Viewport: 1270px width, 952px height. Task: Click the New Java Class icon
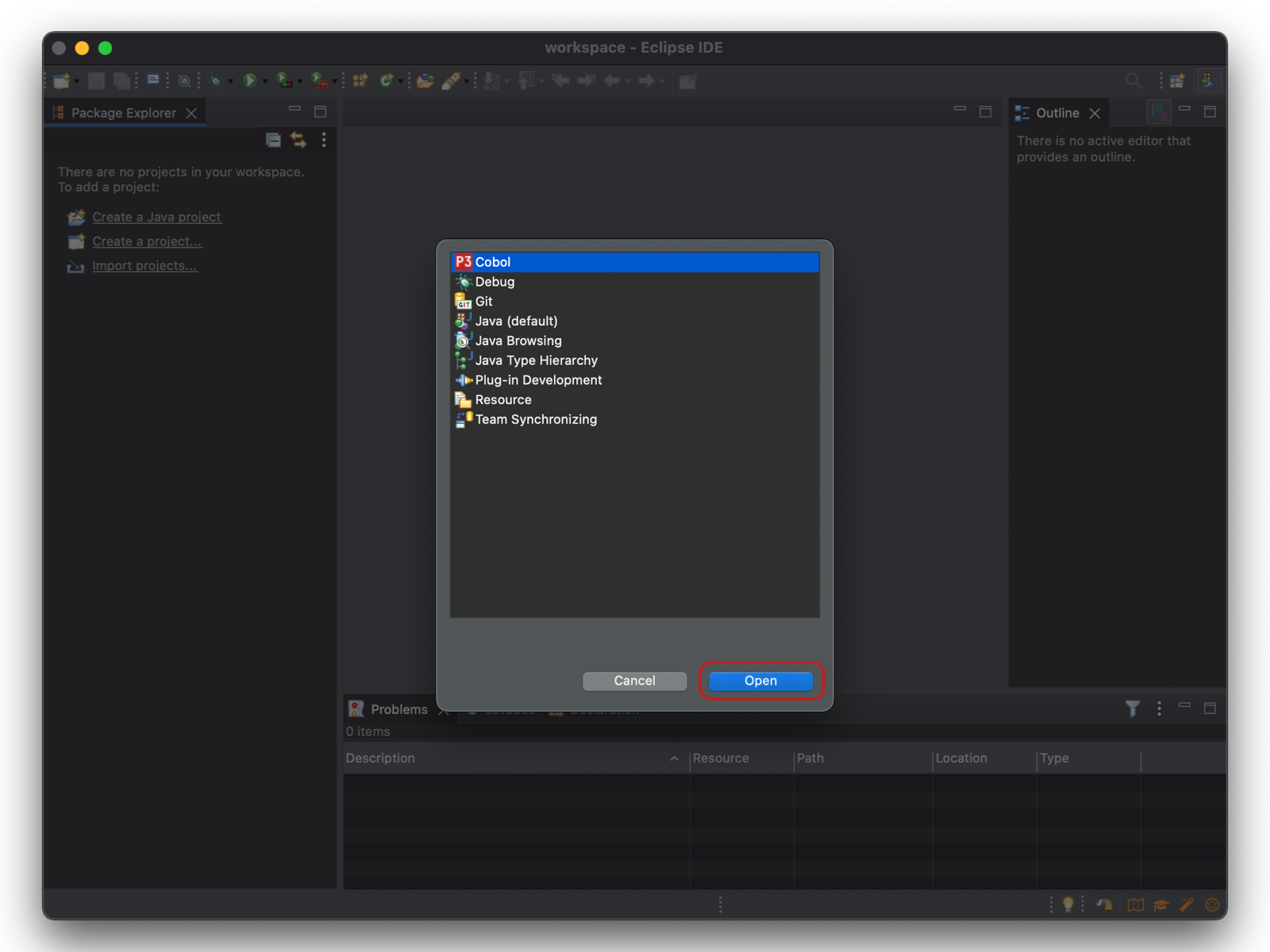pyautogui.click(x=386, y=81)
